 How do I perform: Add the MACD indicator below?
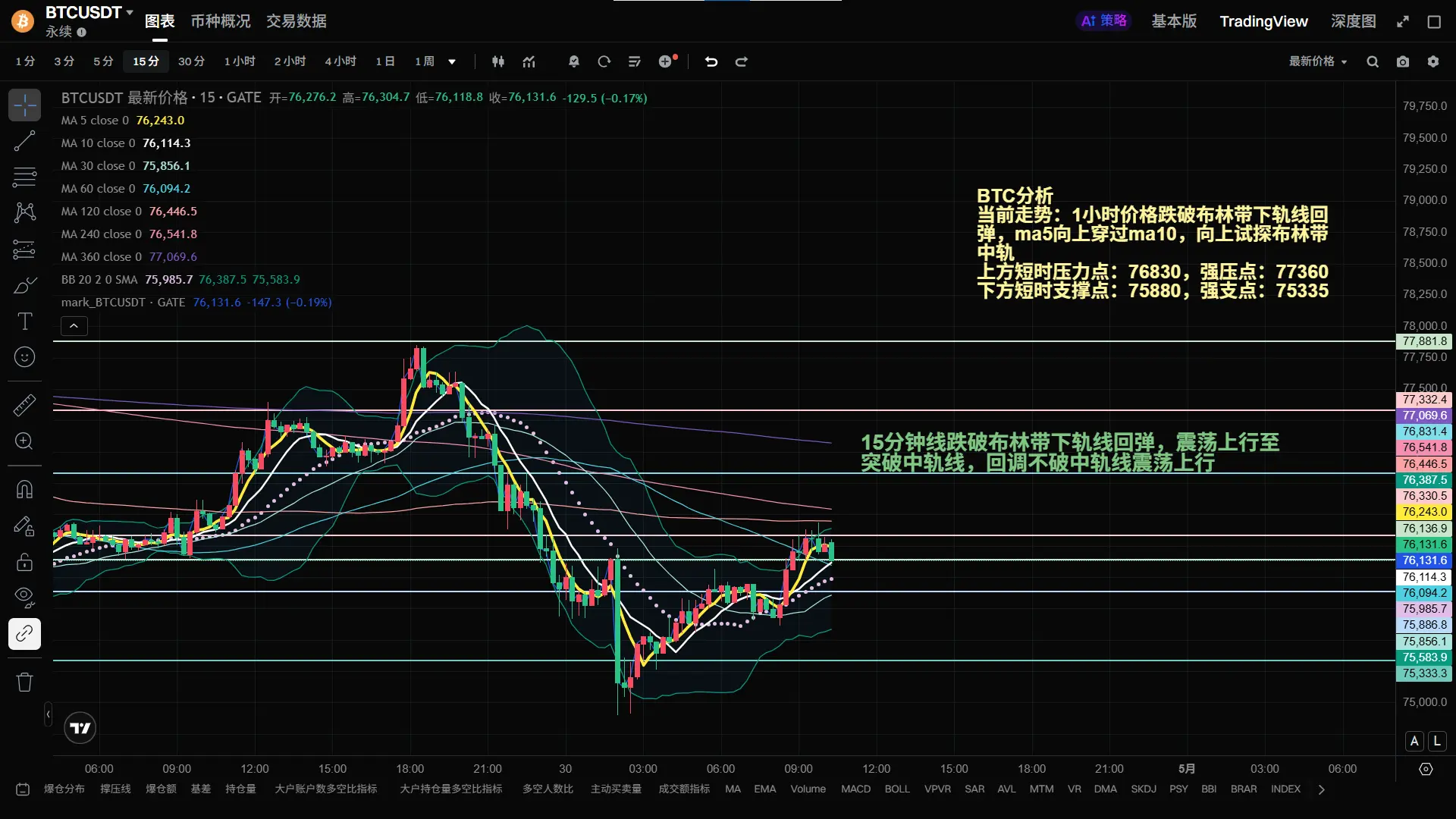[x=855, y=789]
